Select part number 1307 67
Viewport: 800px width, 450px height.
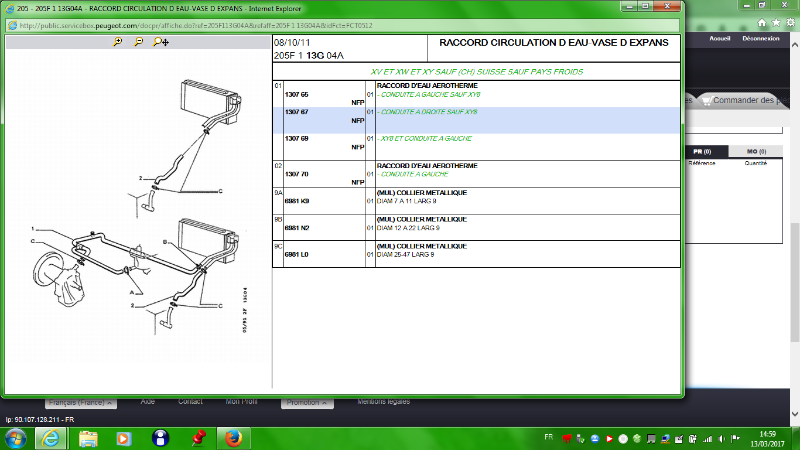(296, 112)
